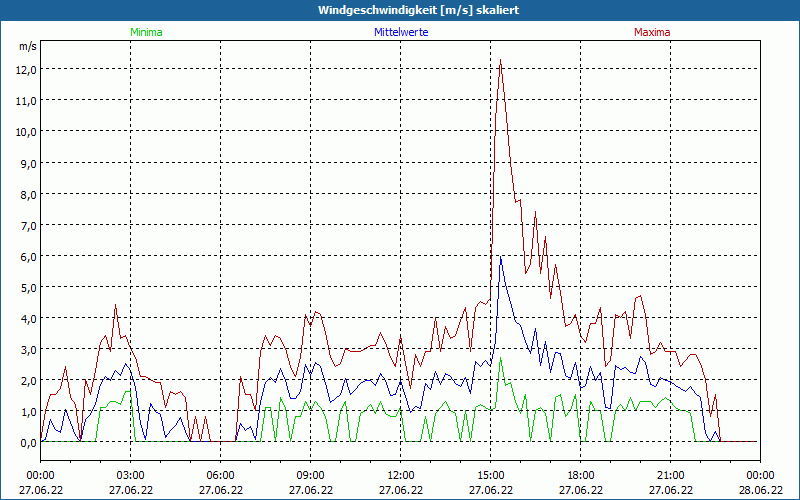Select the 06:00 time axis marker
Screen dimensions: 800x500
coord(220,475)
